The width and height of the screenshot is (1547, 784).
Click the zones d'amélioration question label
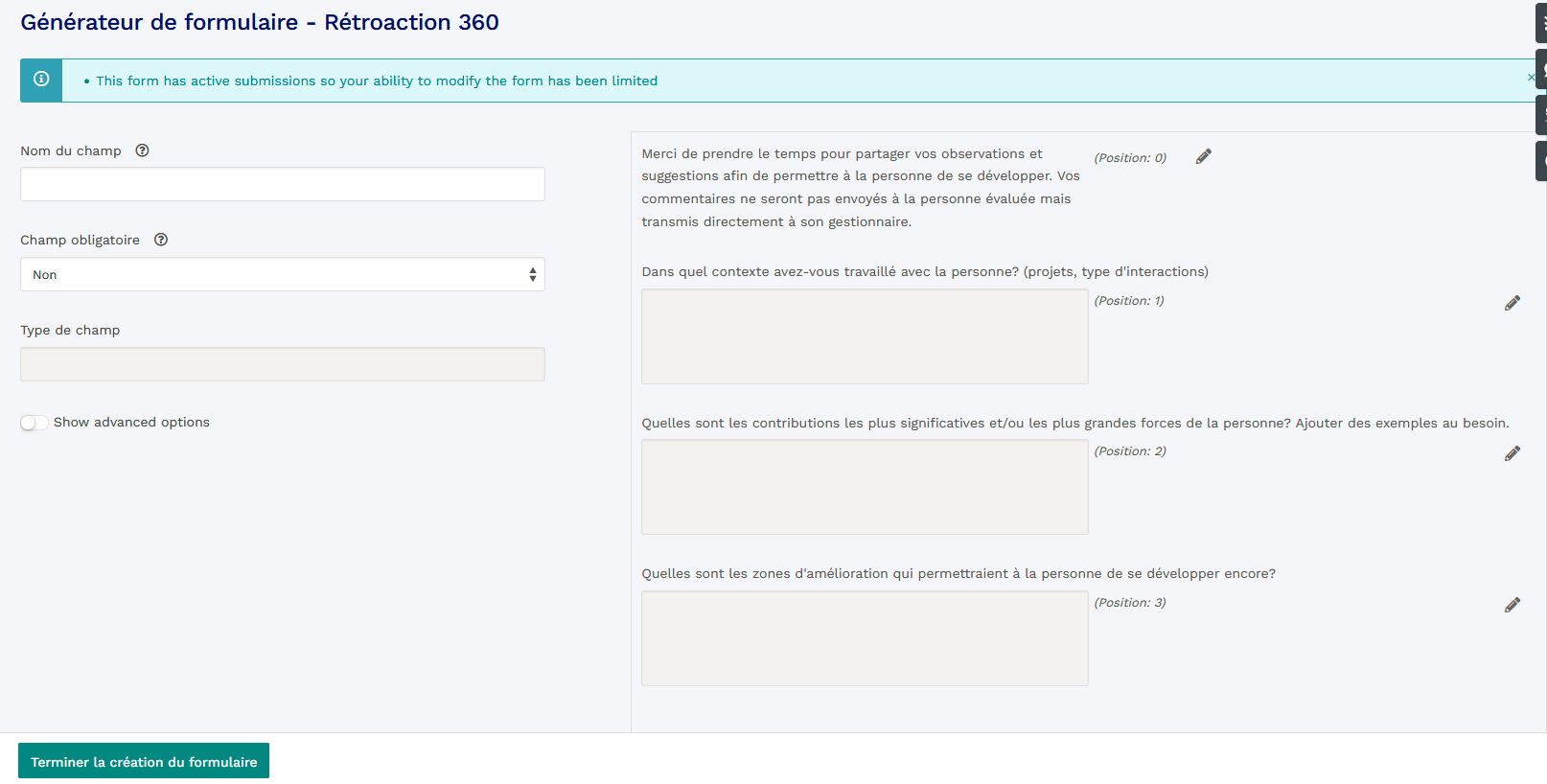coord(958,573)
